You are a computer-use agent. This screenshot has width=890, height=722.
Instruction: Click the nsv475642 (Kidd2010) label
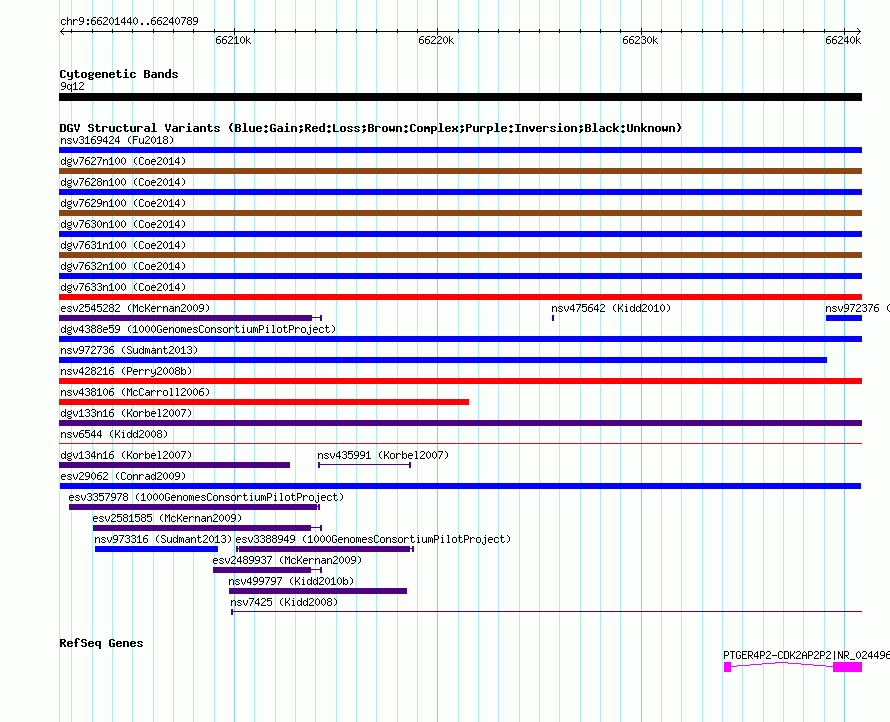[x=611, y=308]
